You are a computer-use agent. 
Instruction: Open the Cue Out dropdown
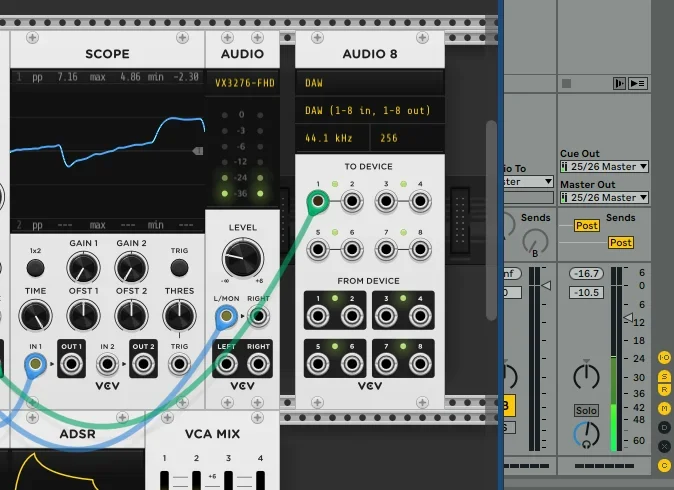pos(605,167)
